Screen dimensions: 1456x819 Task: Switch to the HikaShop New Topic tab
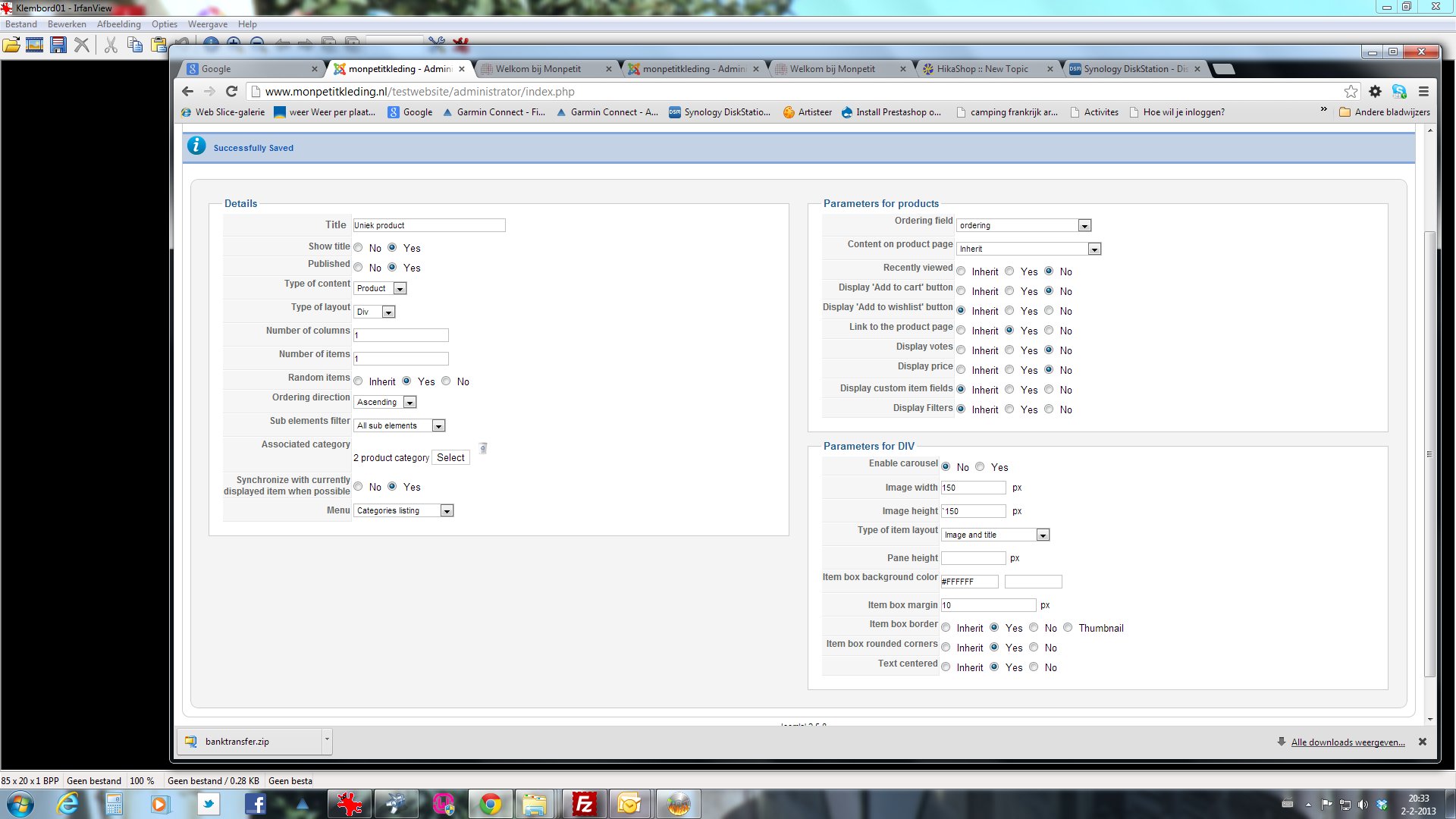[x=982, y=69]
